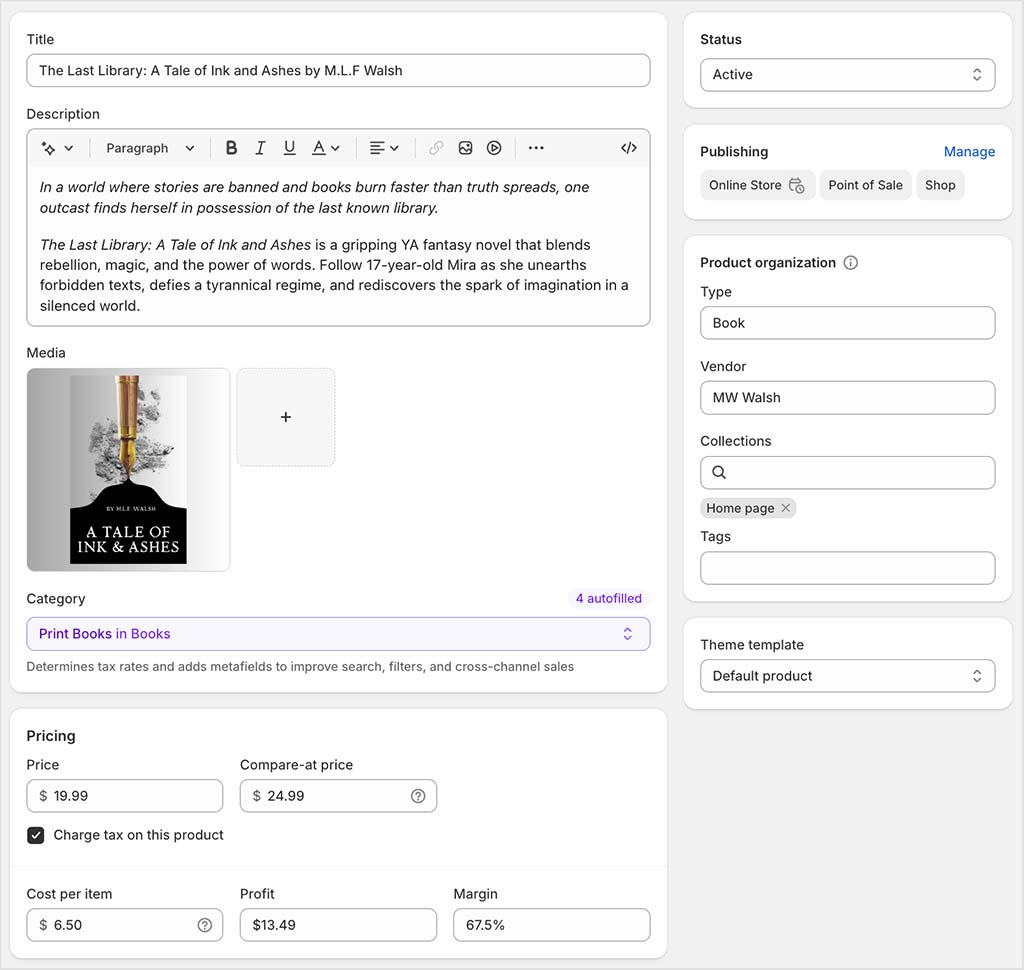Open the text alignment options
Viewport: 1024px width, 970px height.
384,148
